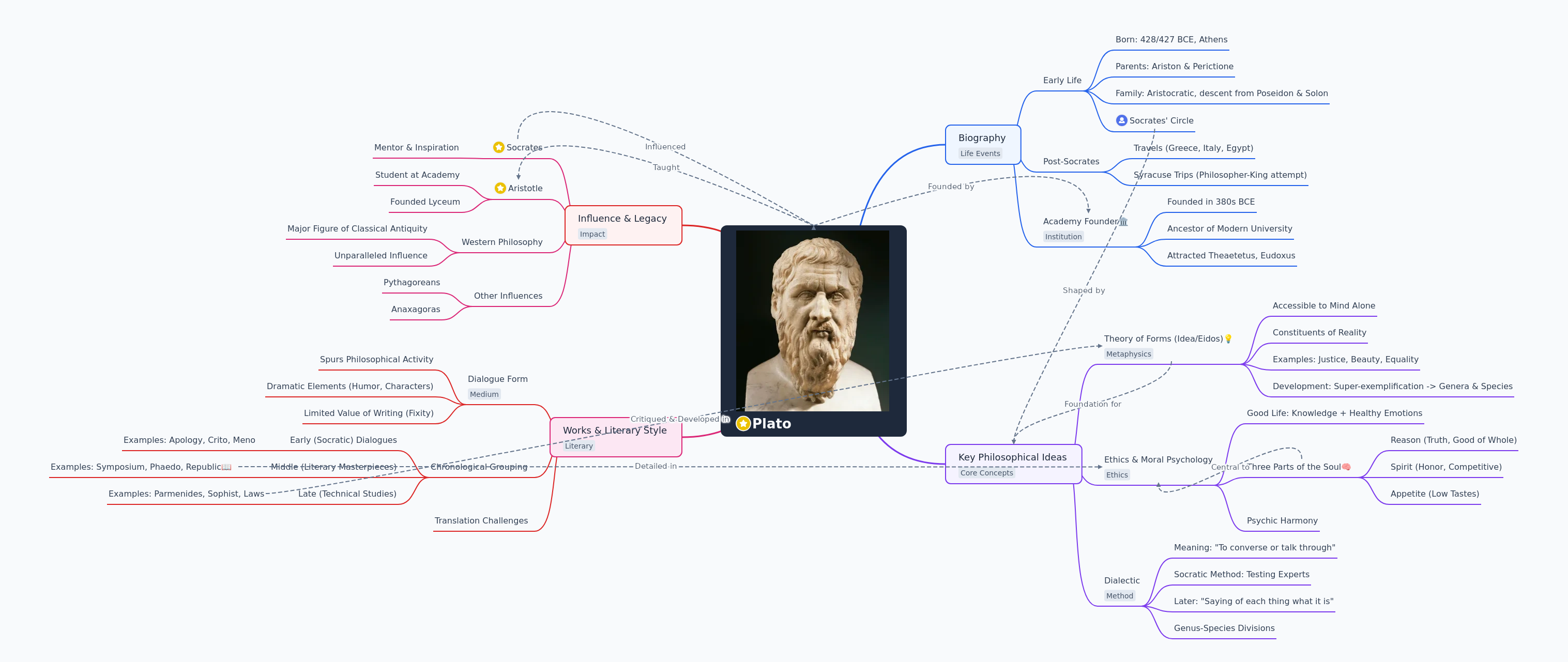Click the brain icon on Three Parts of Soul
This screenshot has height=662, width=1568.
[x=1346, y=467]
